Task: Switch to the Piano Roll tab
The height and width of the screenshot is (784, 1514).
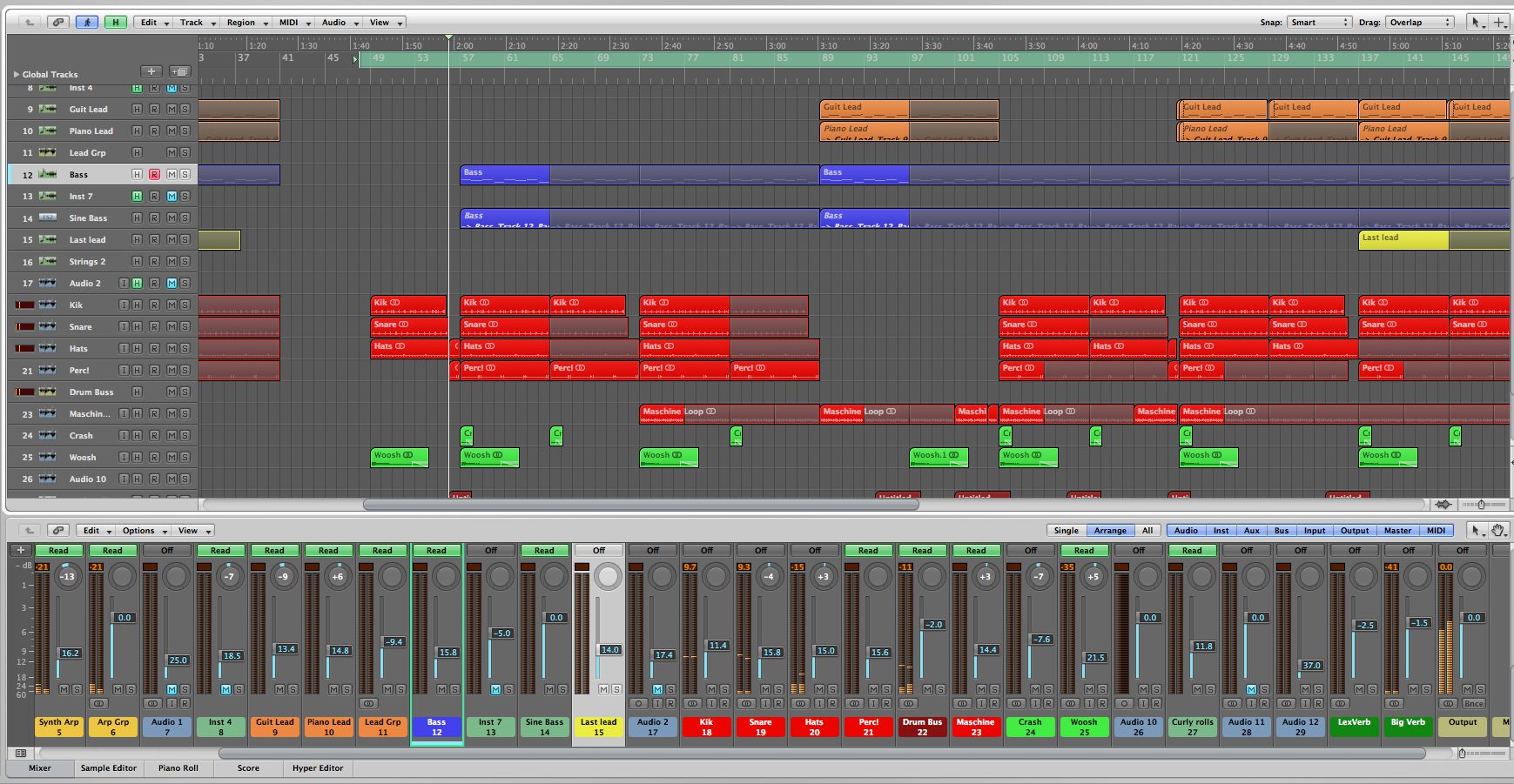Action: 178,768
